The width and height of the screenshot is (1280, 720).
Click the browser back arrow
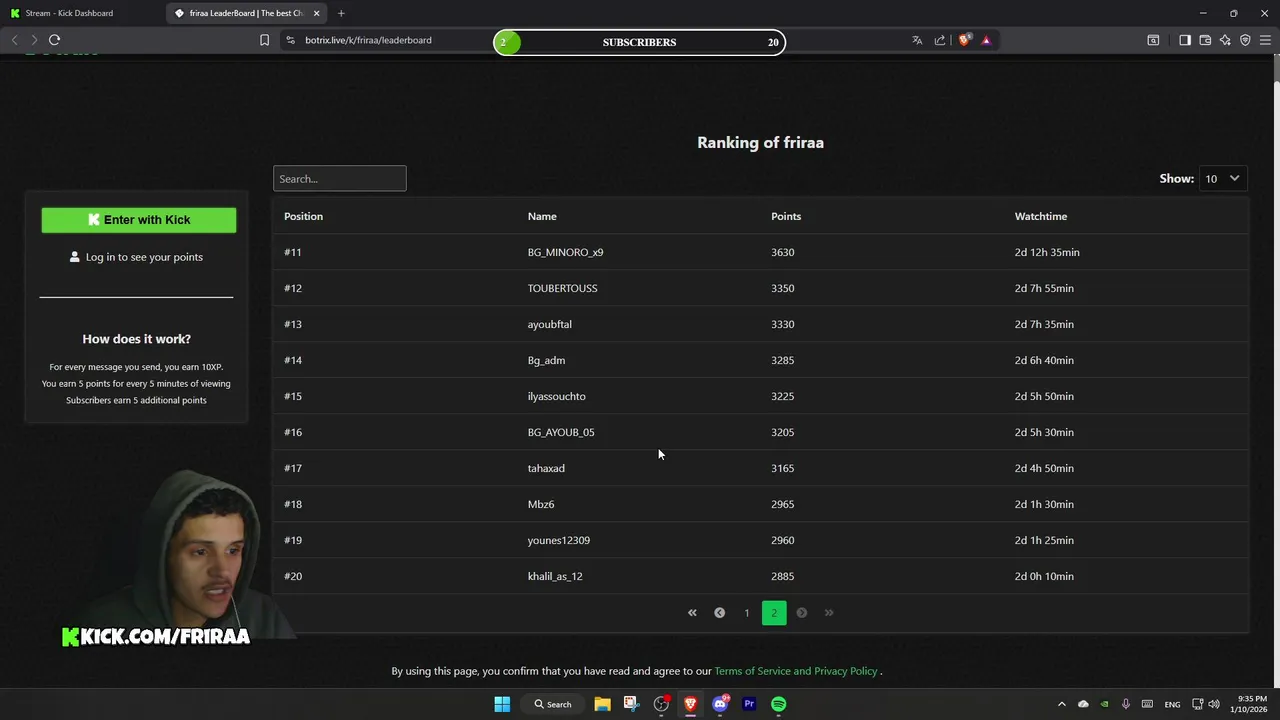(x=14, y=40)
